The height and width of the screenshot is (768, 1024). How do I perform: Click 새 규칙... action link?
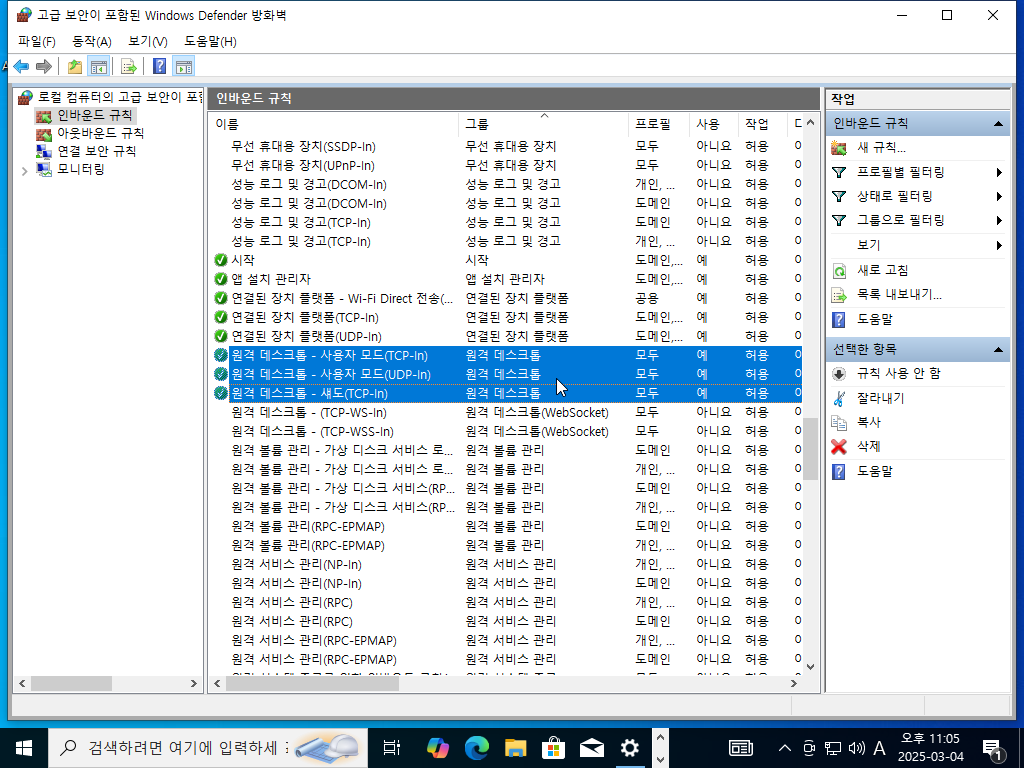pyautogui.click(x=881, y=148)
